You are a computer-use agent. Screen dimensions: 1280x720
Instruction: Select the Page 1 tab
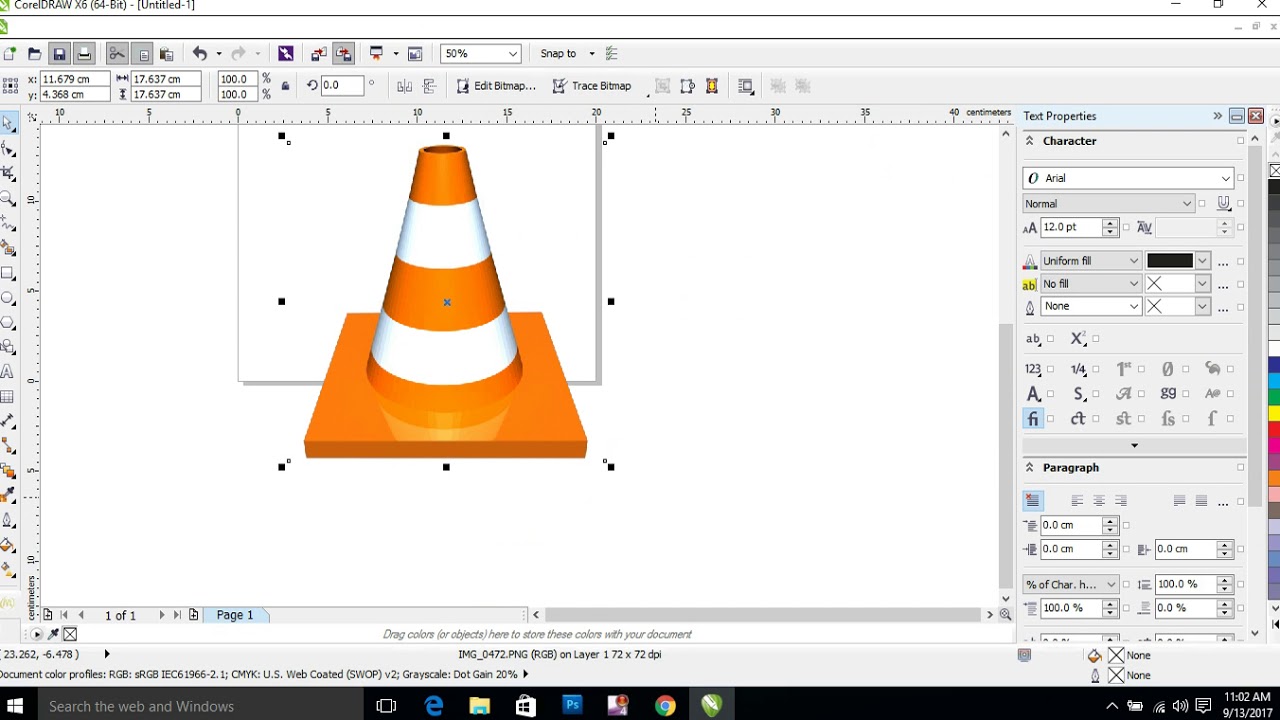(236, 615)
